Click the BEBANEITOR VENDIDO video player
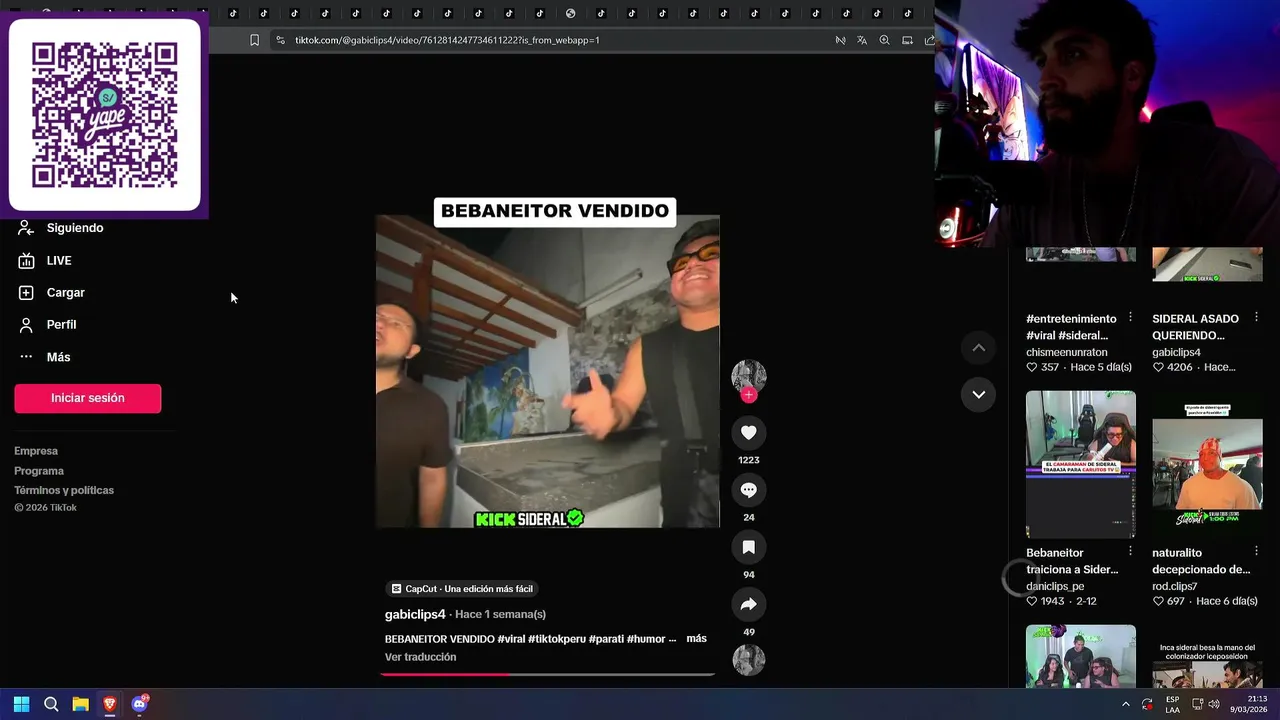 point(547,371)
